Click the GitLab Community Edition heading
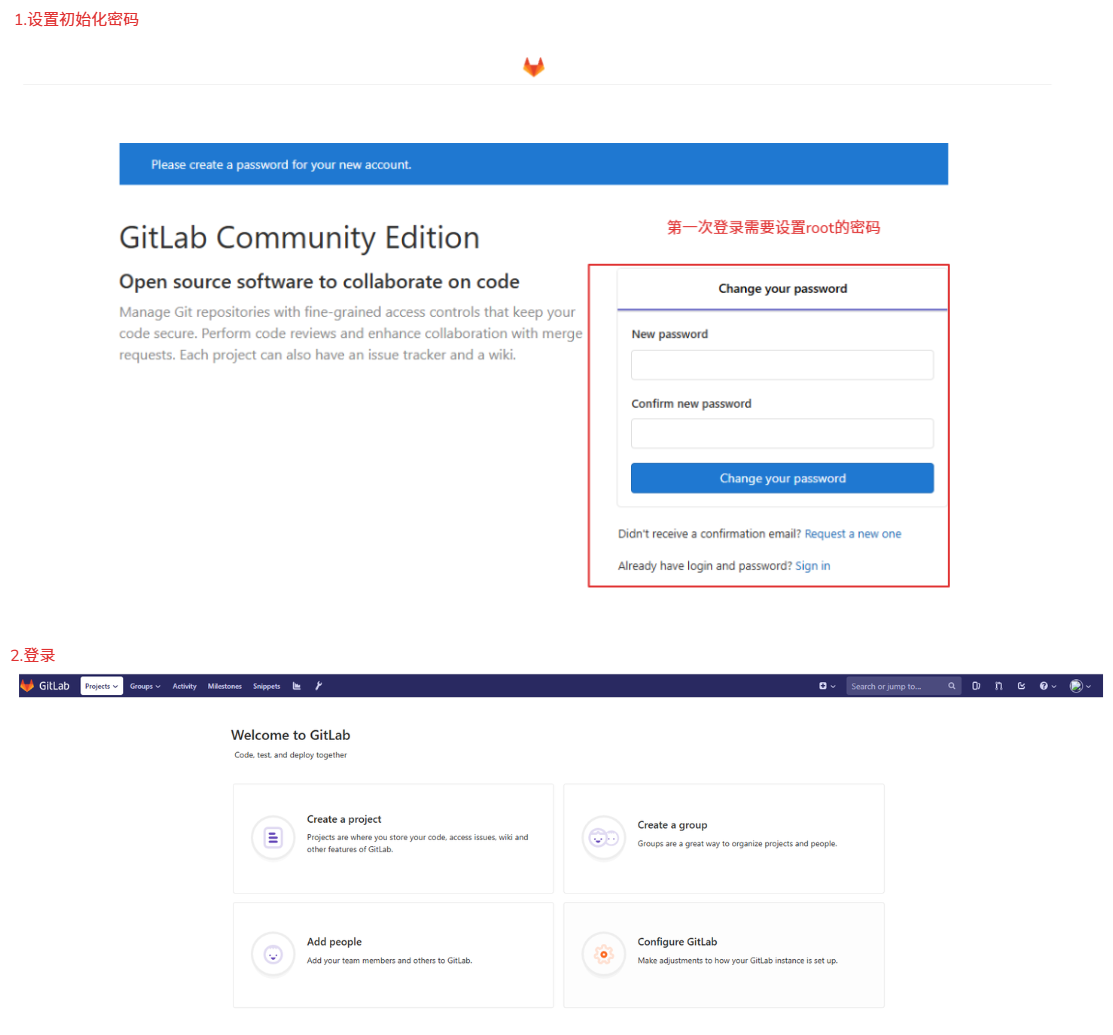This screenshot has height=1035, width=1113. [x=300, y=237]
